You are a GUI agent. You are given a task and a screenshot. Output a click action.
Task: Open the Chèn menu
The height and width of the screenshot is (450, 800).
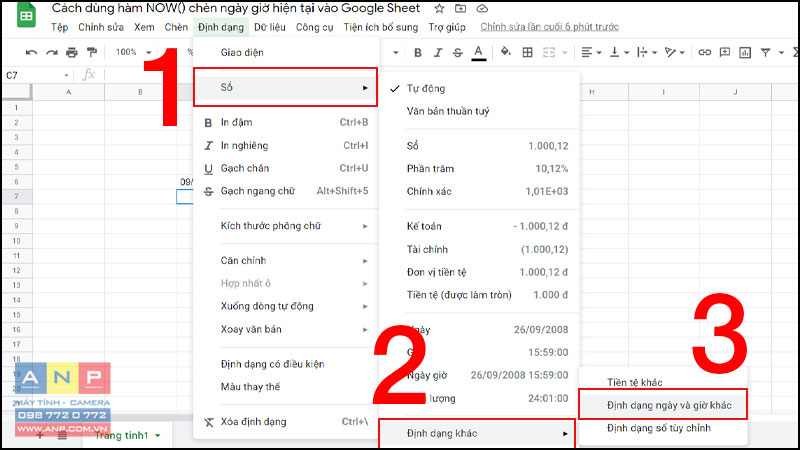click(x=176, y=27)
